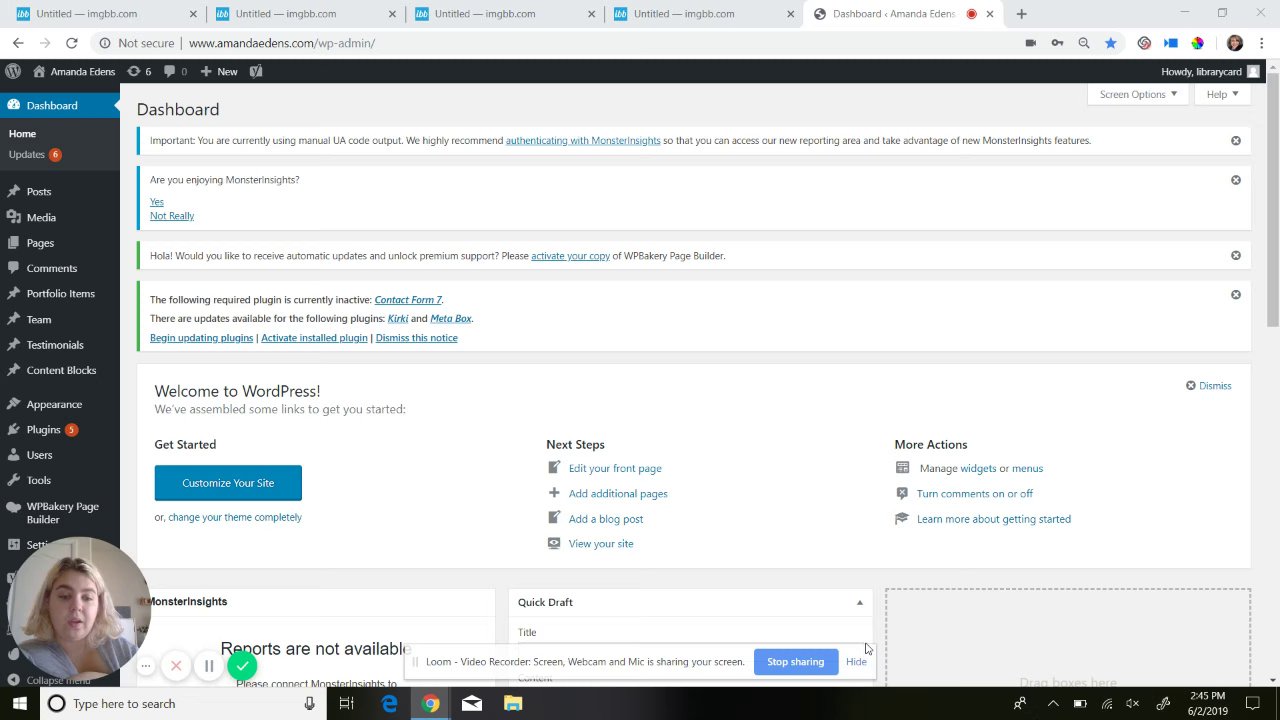Image resolution: width=1280 pixels, height=720 pixels.
Task: Click 'Edit your front page' link
Action: (x=615, y=468)
